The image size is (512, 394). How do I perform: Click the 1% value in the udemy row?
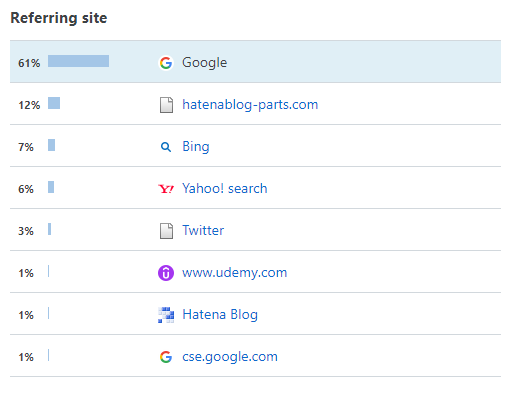[26, 273]
